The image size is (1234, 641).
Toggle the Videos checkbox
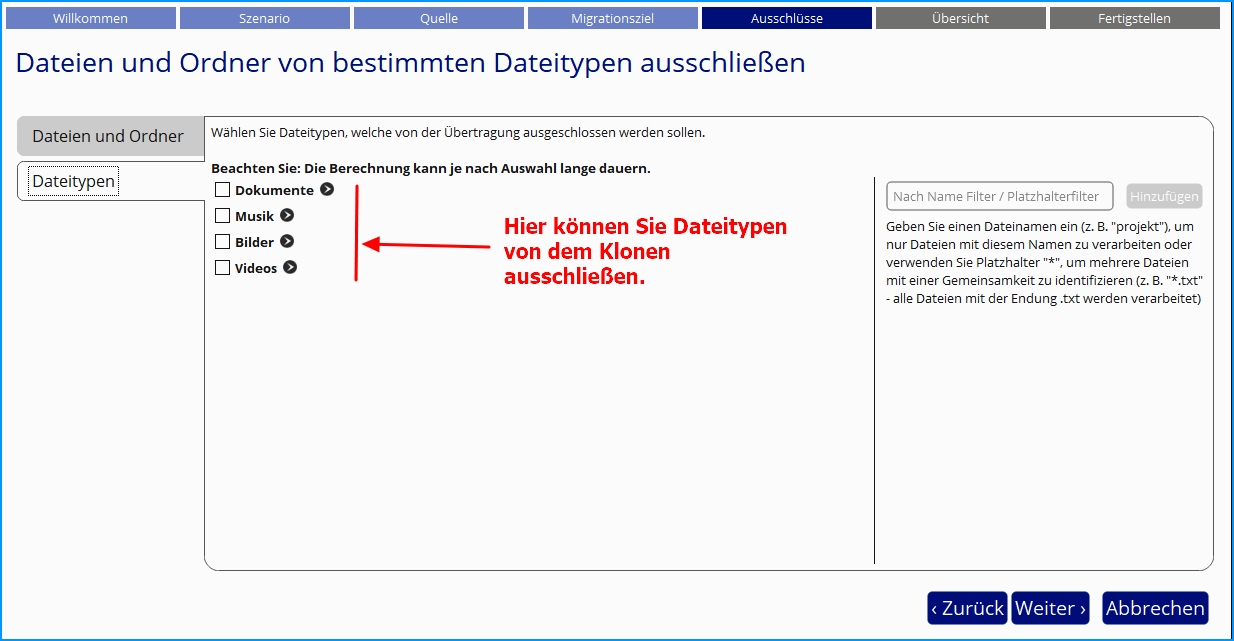(x=223, y=268)
